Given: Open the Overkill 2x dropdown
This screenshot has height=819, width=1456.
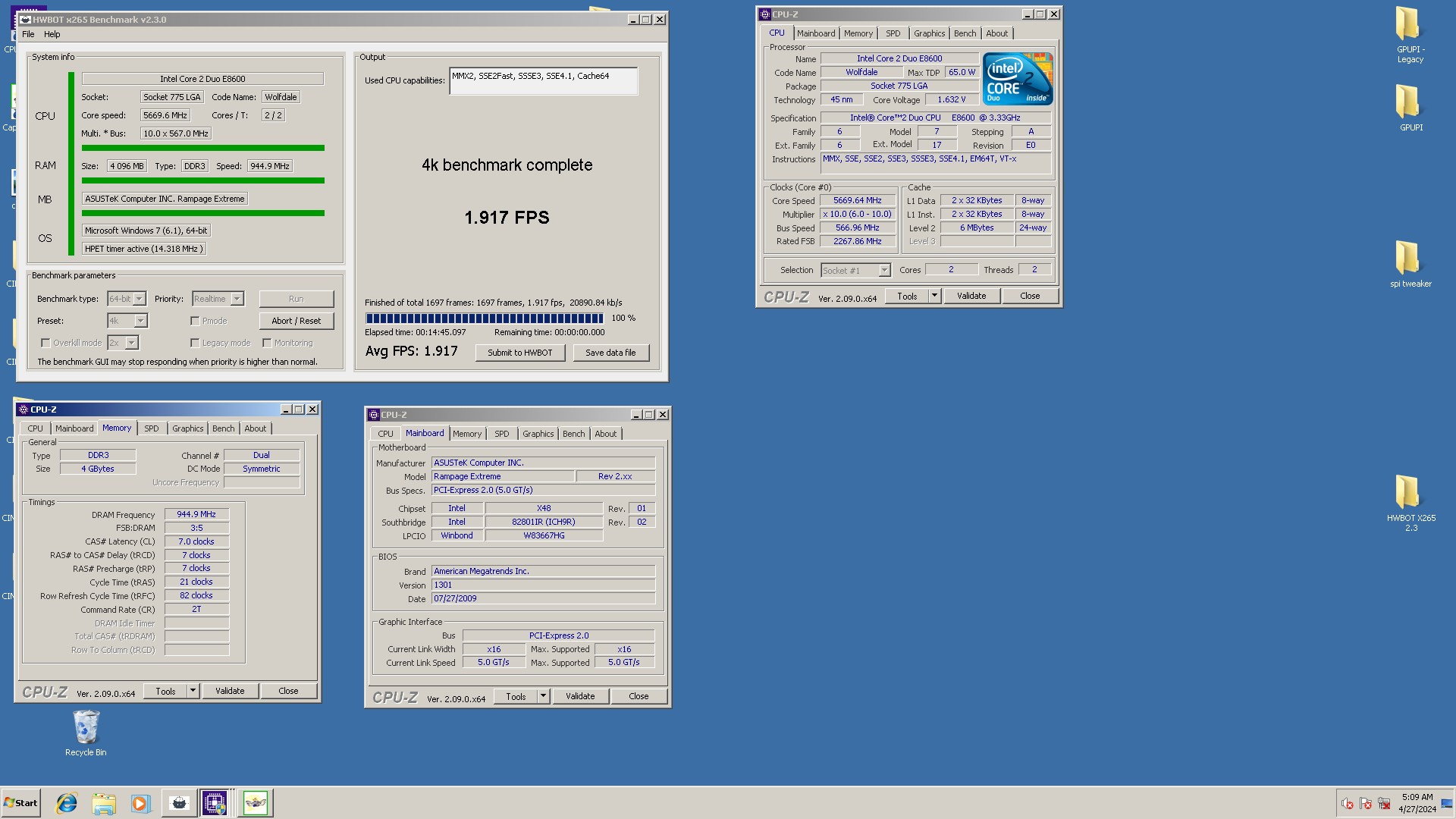Looking at the screenshot, I should click(132, 344).
